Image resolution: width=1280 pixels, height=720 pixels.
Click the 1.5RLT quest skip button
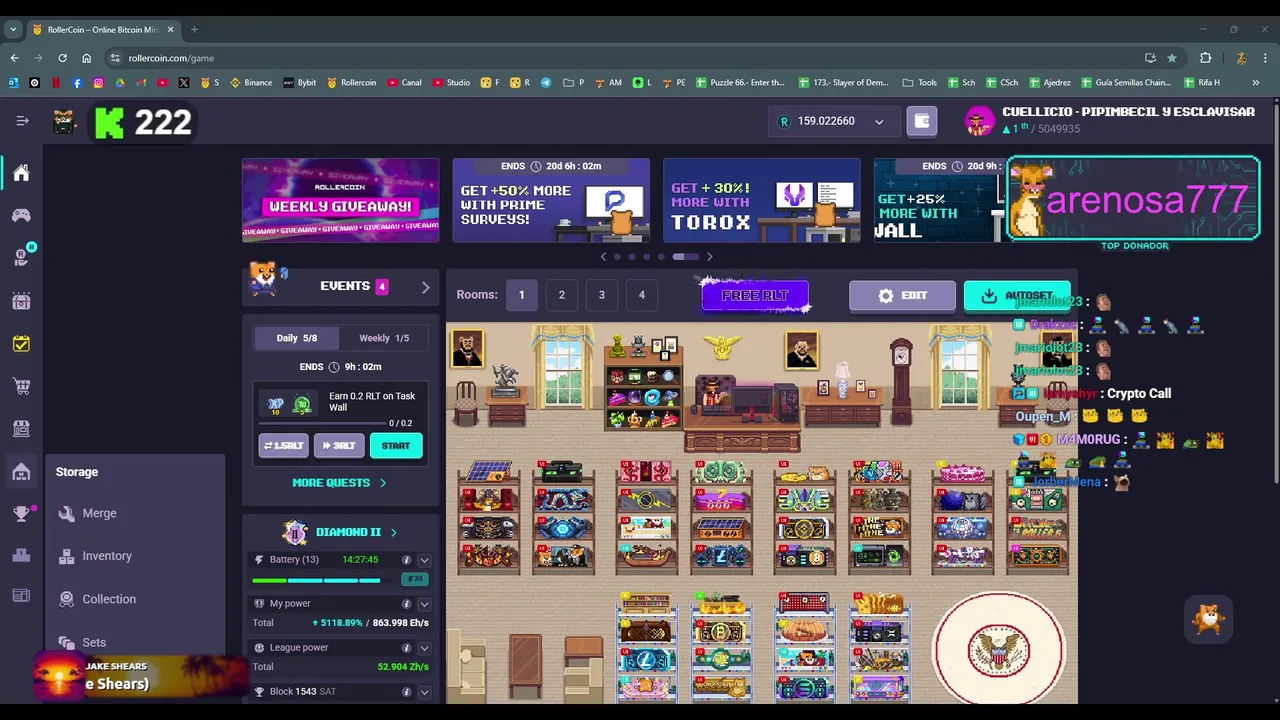pyautogui.click(x=283, y=446)
